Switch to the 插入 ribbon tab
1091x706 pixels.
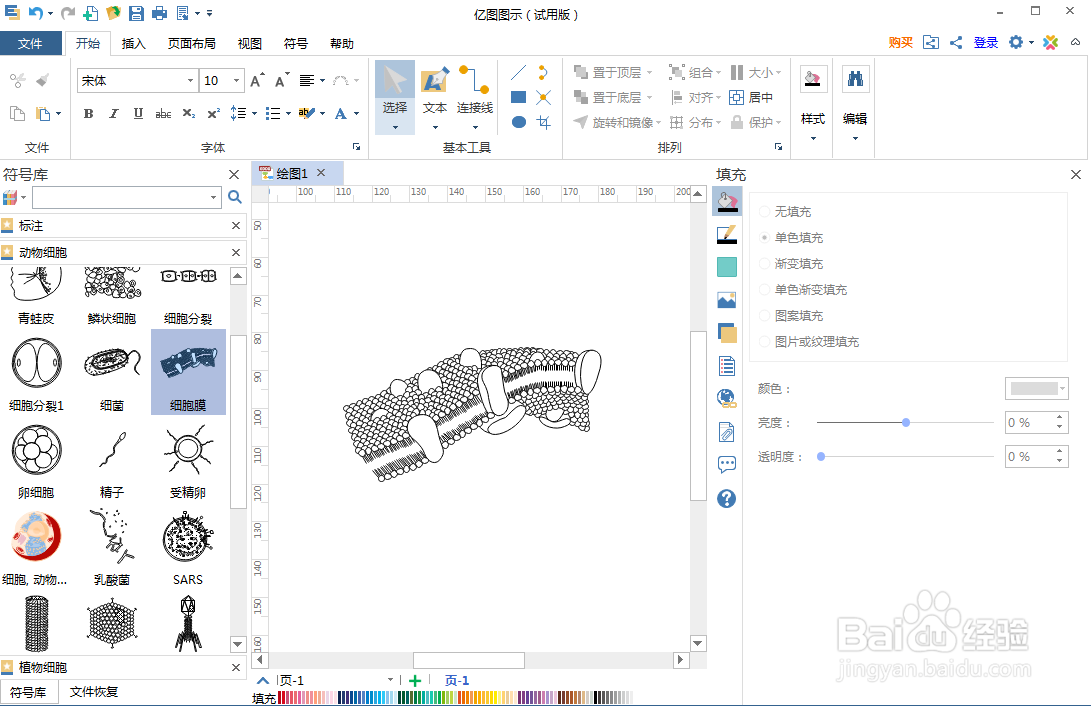(134, 43)
